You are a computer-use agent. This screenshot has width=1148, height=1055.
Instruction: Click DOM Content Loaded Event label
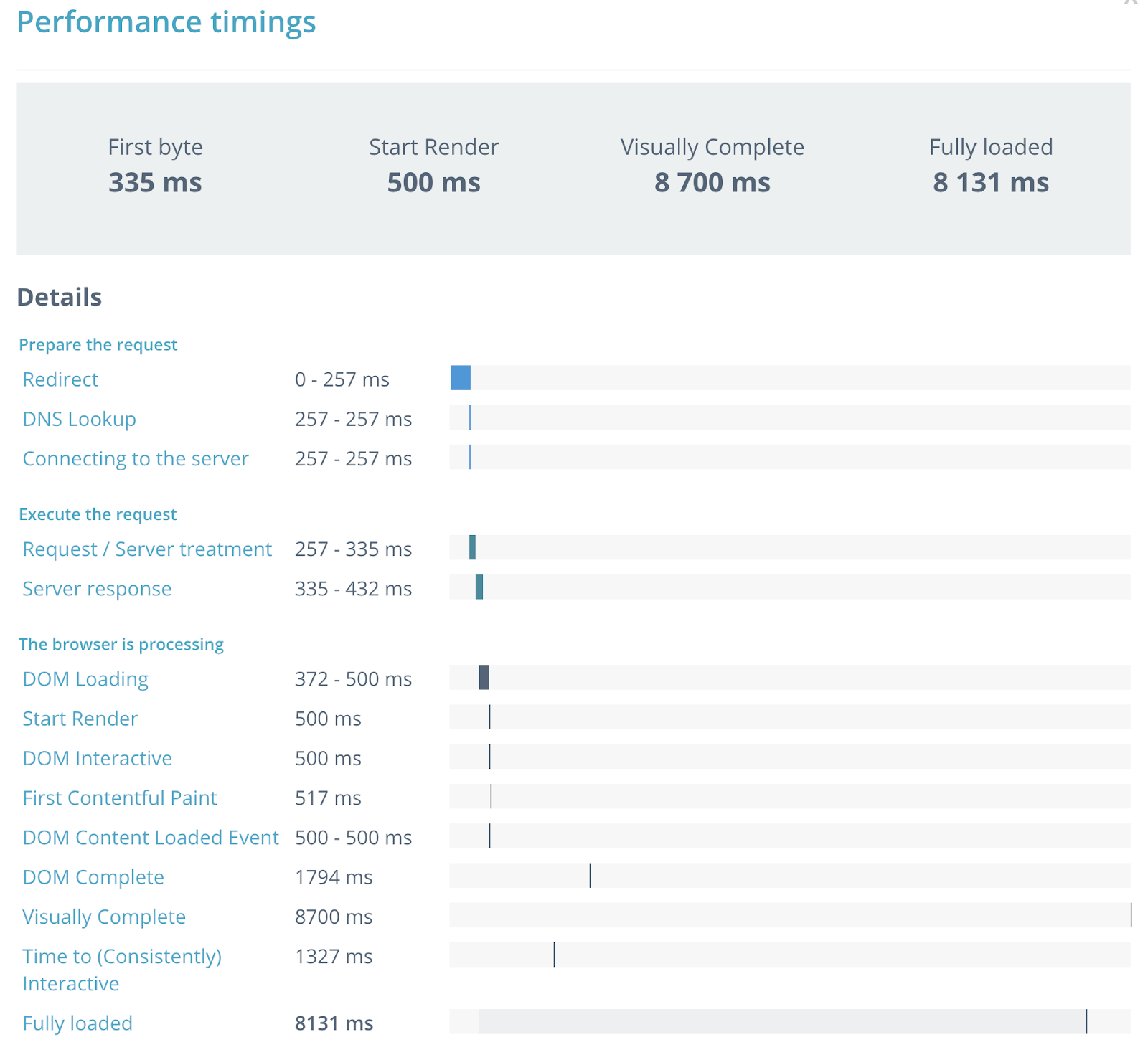click(151, 838)
